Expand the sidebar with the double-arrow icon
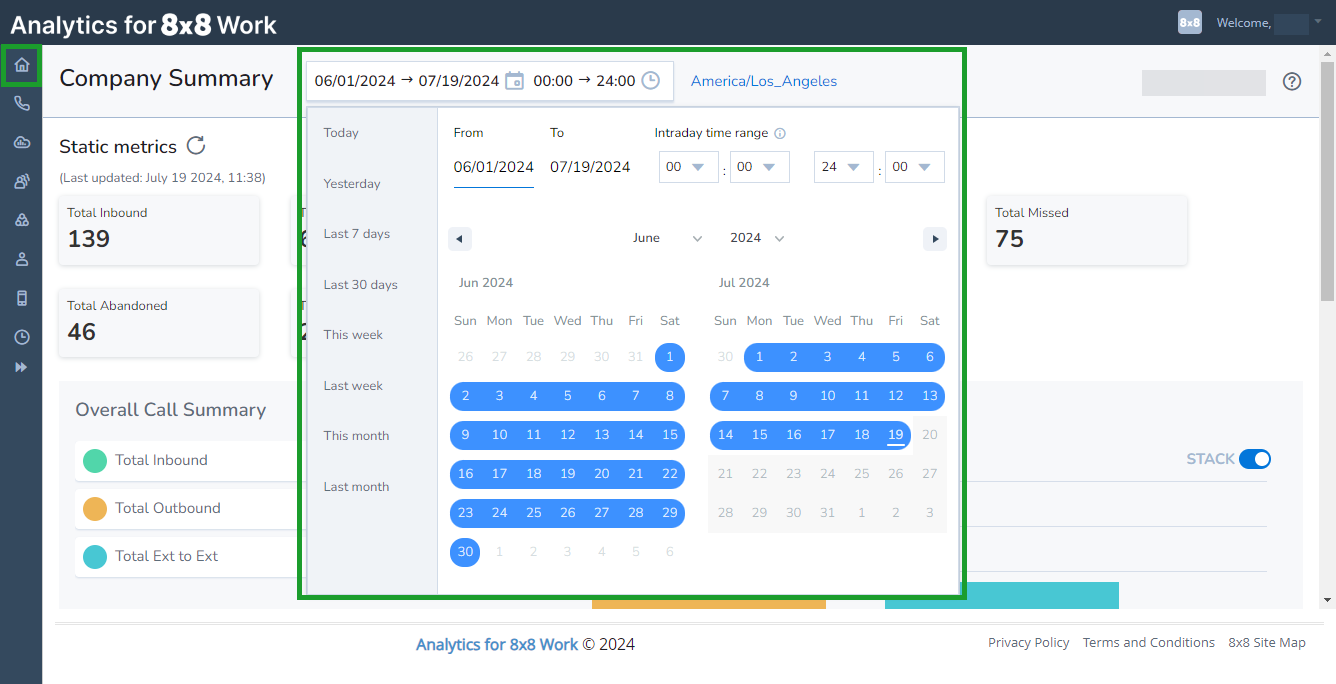1336x684 pixels. [20, 367]
